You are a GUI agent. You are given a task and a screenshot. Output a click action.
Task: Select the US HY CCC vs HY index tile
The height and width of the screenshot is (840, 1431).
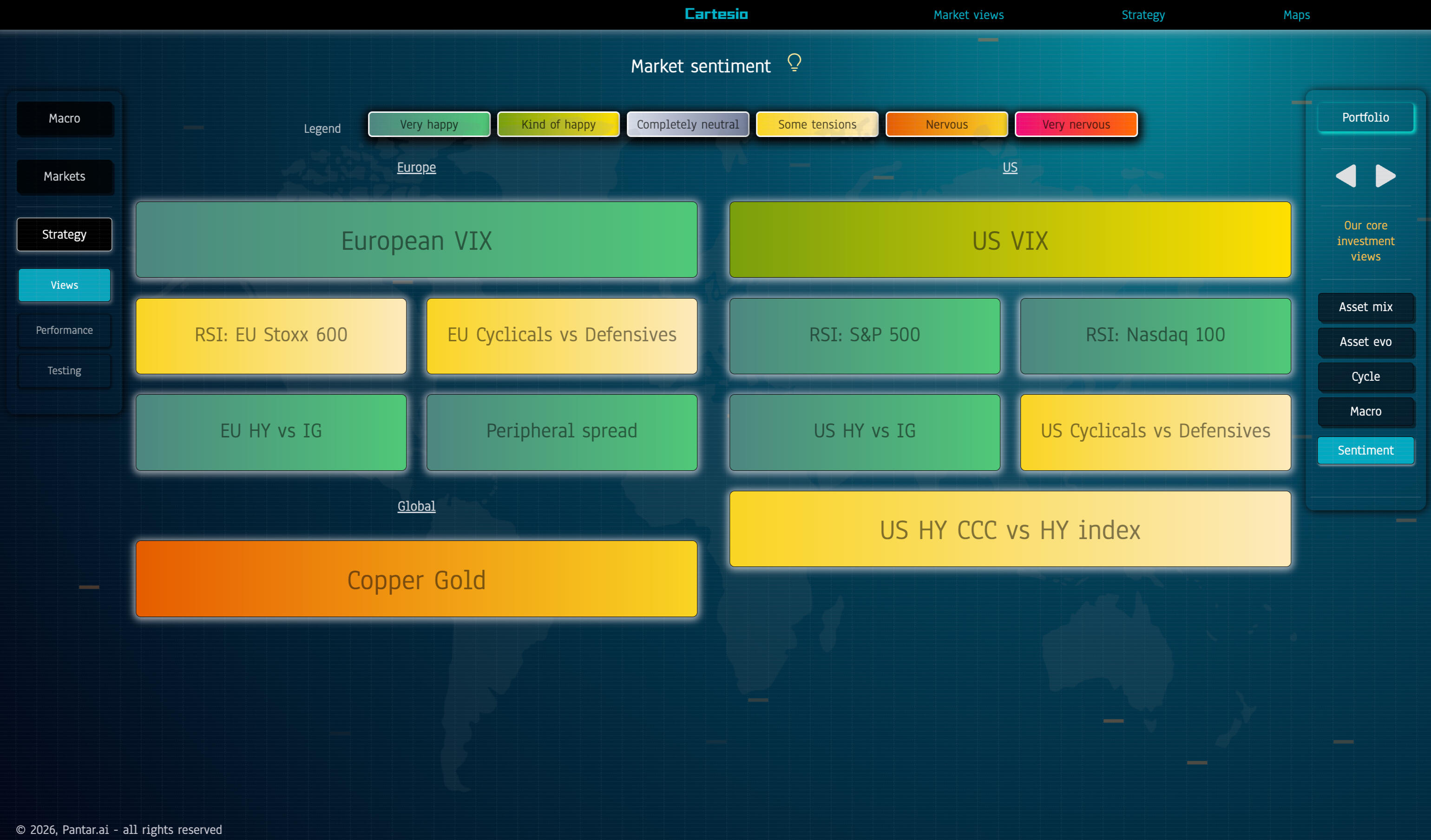click(1010, 529)
